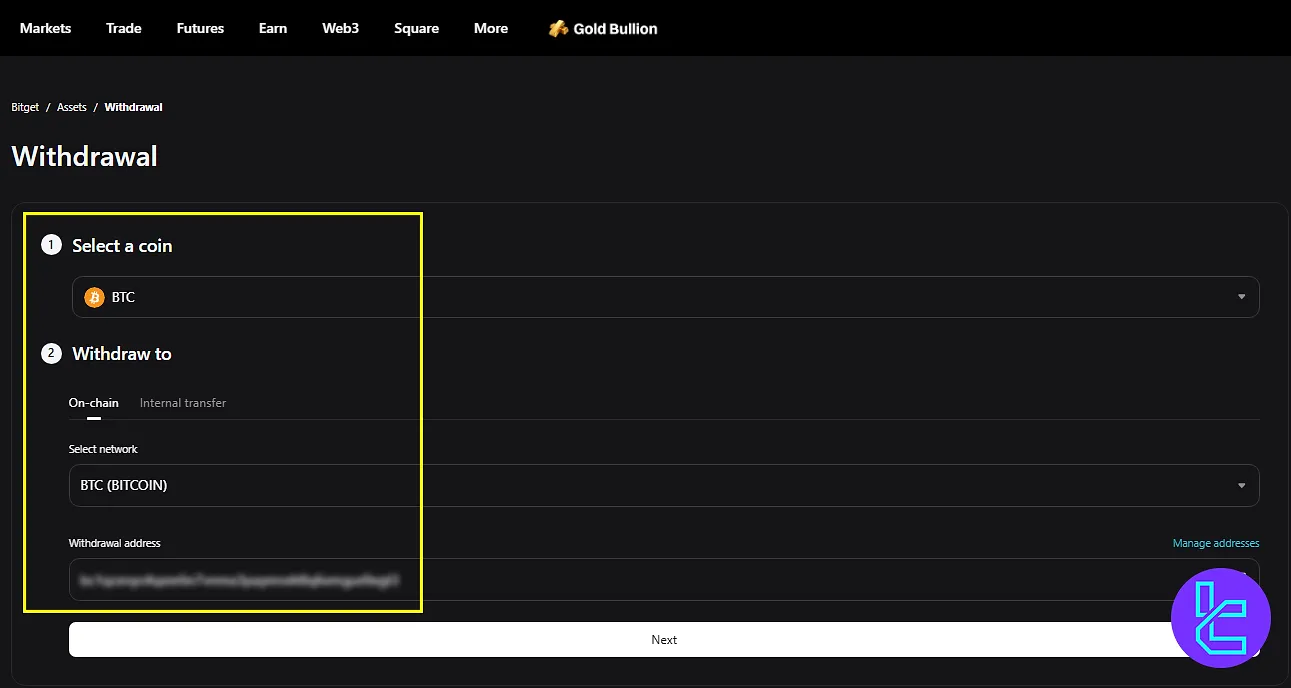Open the Gold Bullion promotion link
The height and width of the screenshot is (688, 1291).
[603, 29]
